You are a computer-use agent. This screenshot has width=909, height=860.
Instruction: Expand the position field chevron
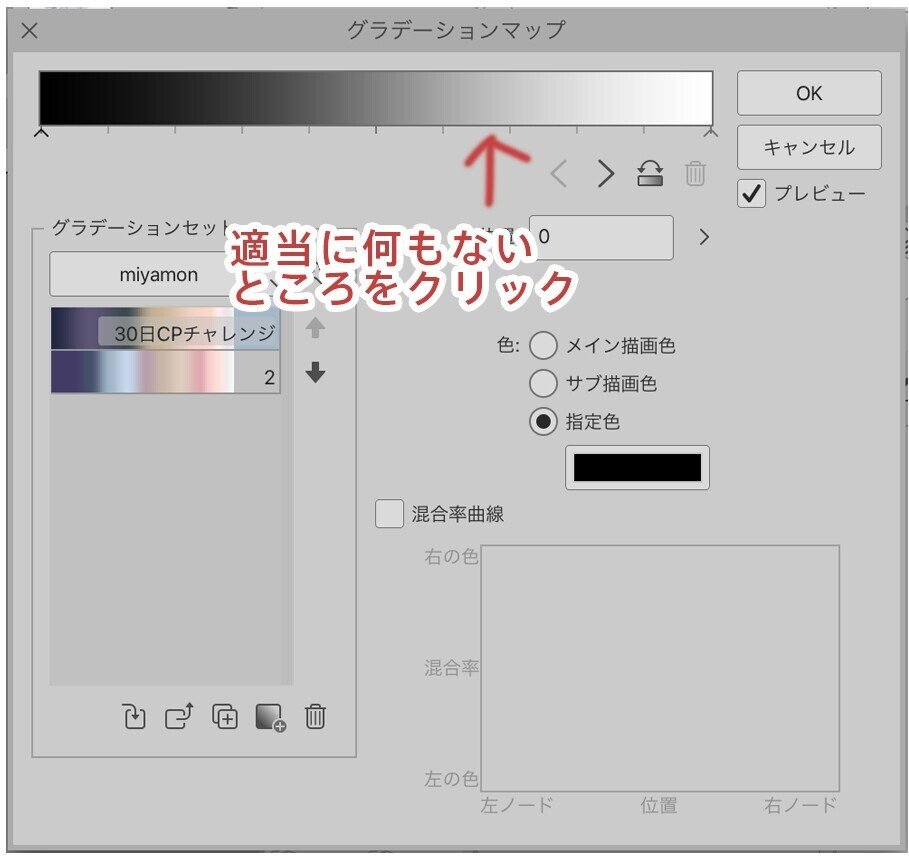tap(704, 238)
